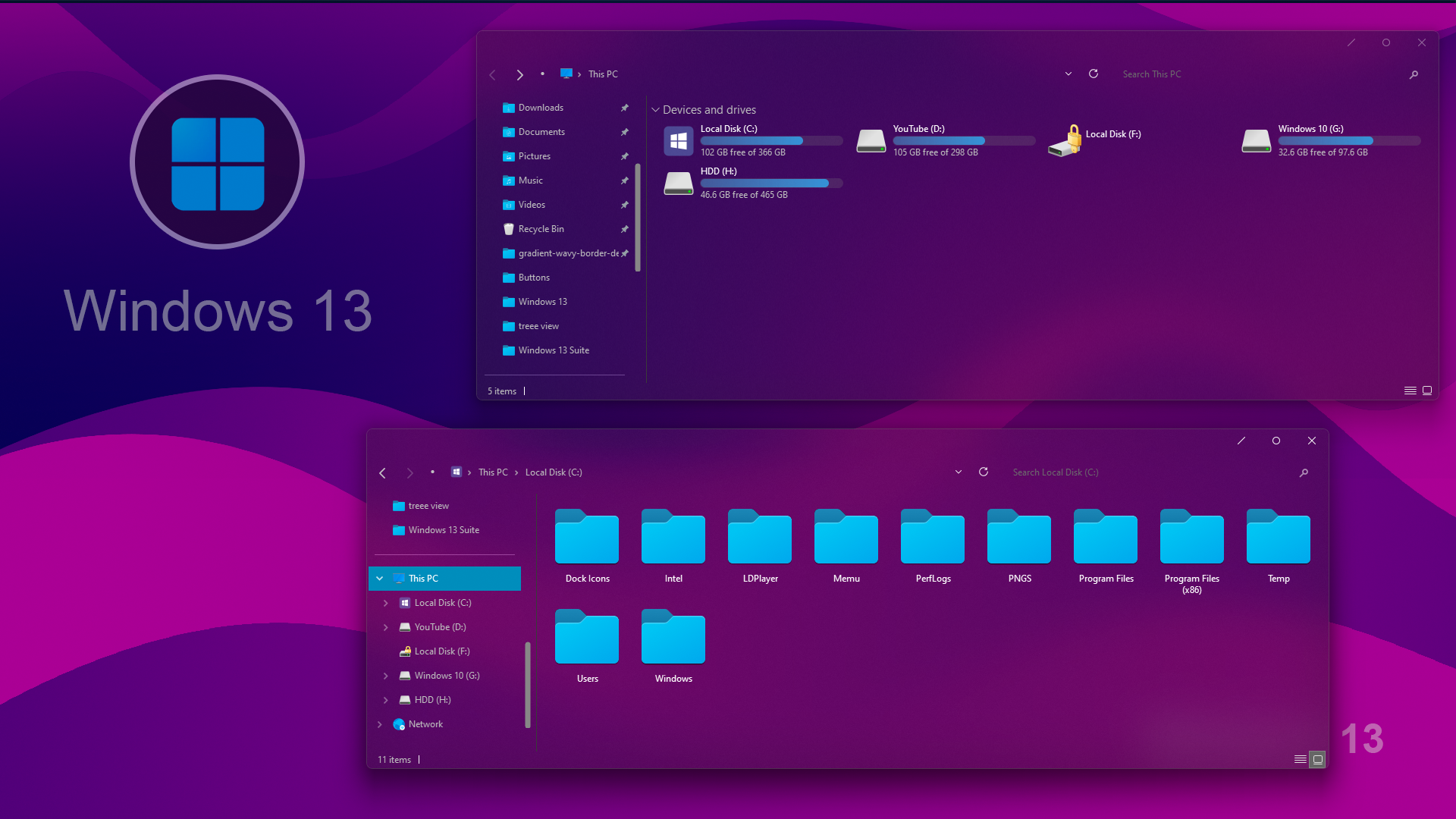Click This PC breadcrumb in top window
1456x819 pixels.
[603, 74]
